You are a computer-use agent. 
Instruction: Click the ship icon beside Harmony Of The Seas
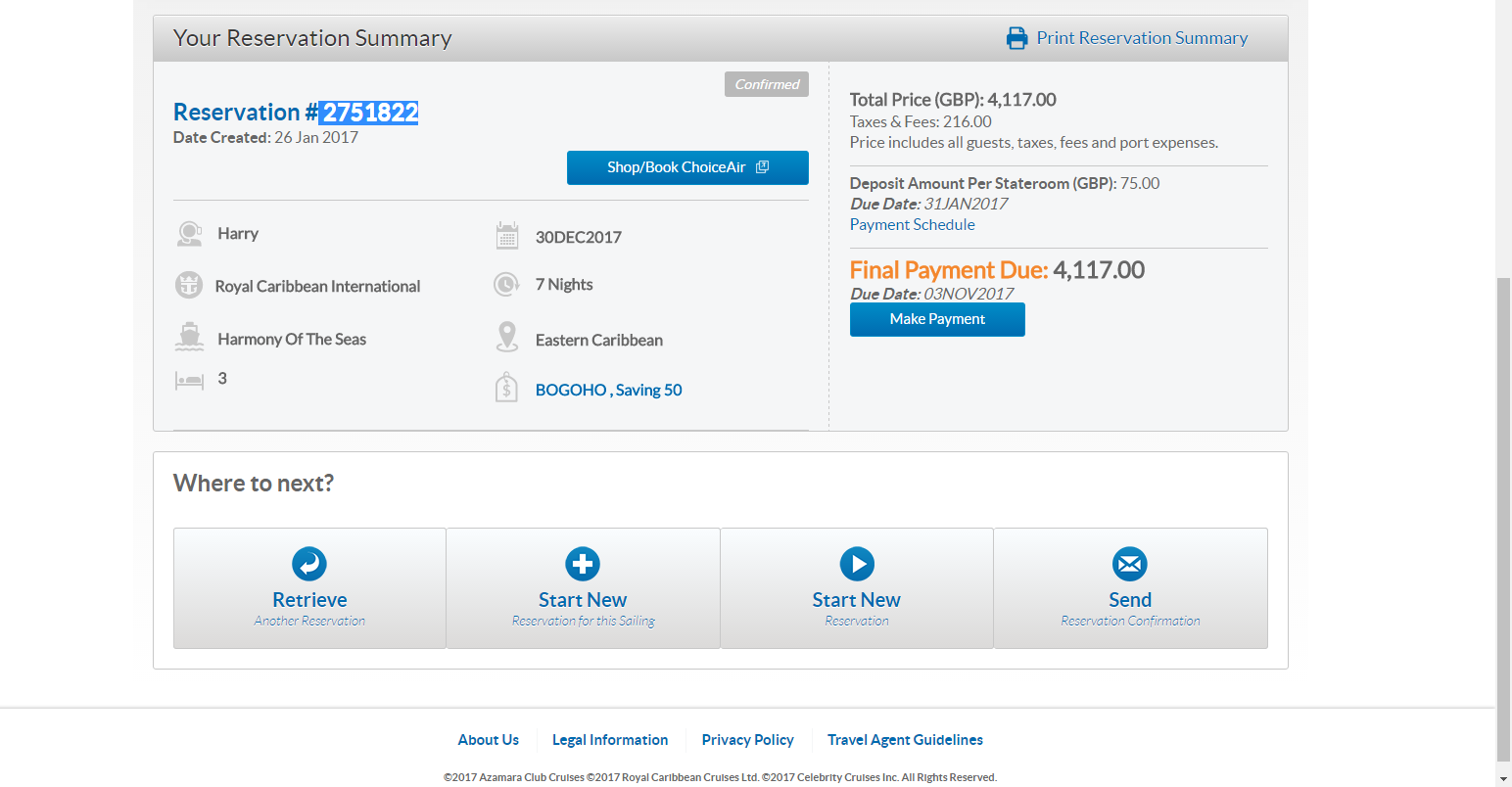point(189,337)
